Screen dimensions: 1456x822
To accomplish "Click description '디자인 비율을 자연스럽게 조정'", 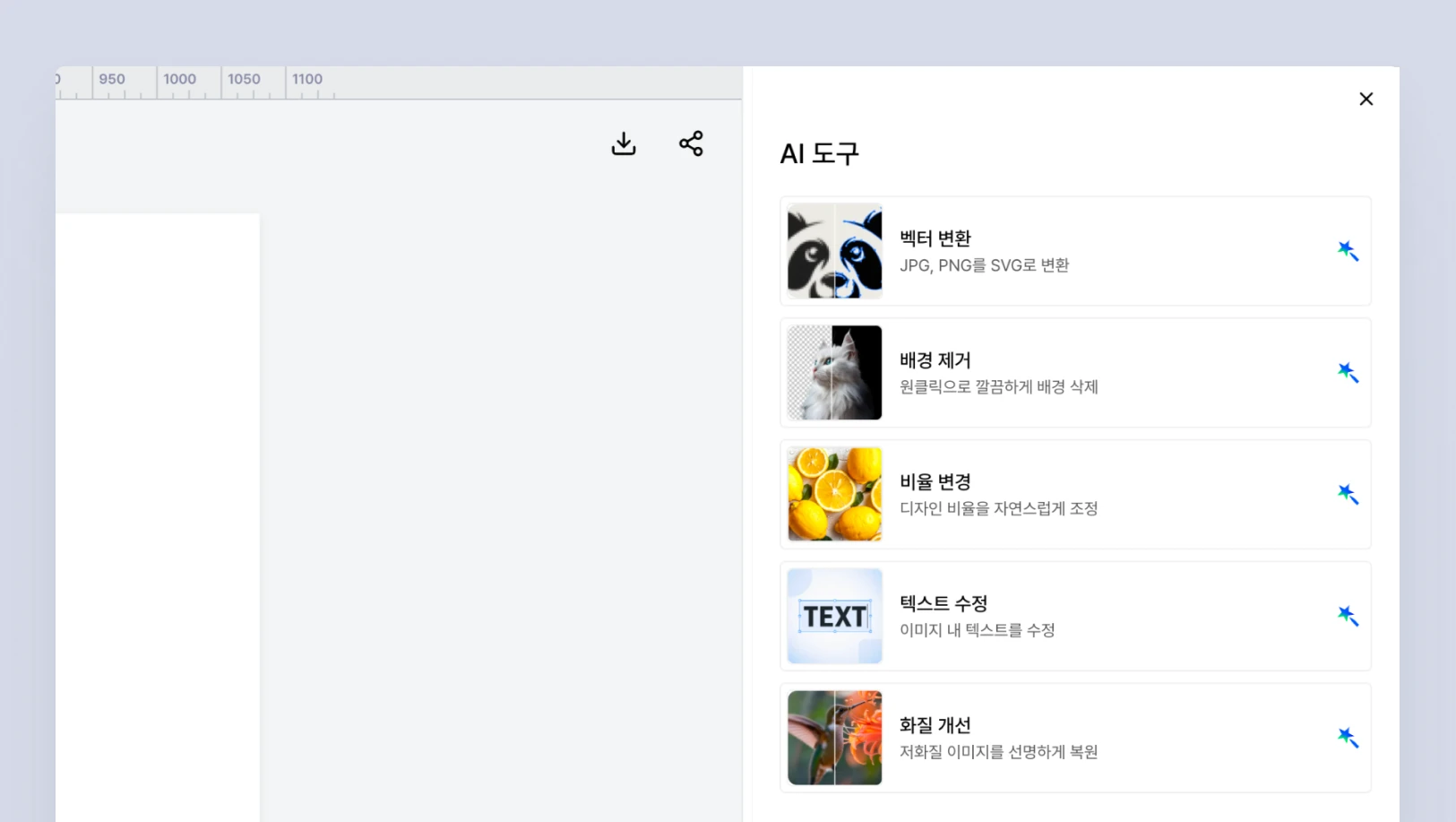I will coord(999,508).
